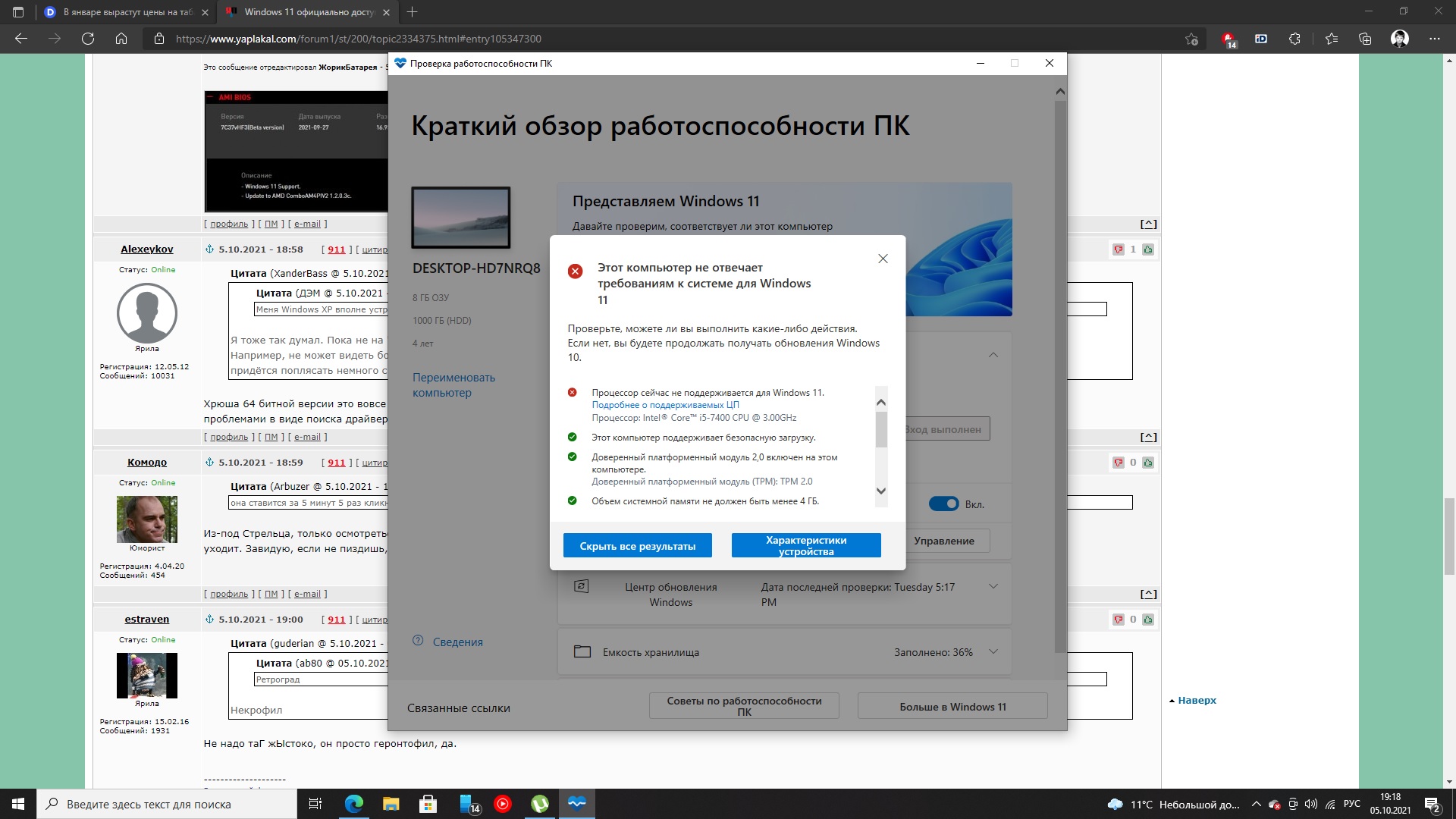Expand the 'Центр обновления Windows' section
Screen dimensions: 1456x819
[x=993, y=586]
